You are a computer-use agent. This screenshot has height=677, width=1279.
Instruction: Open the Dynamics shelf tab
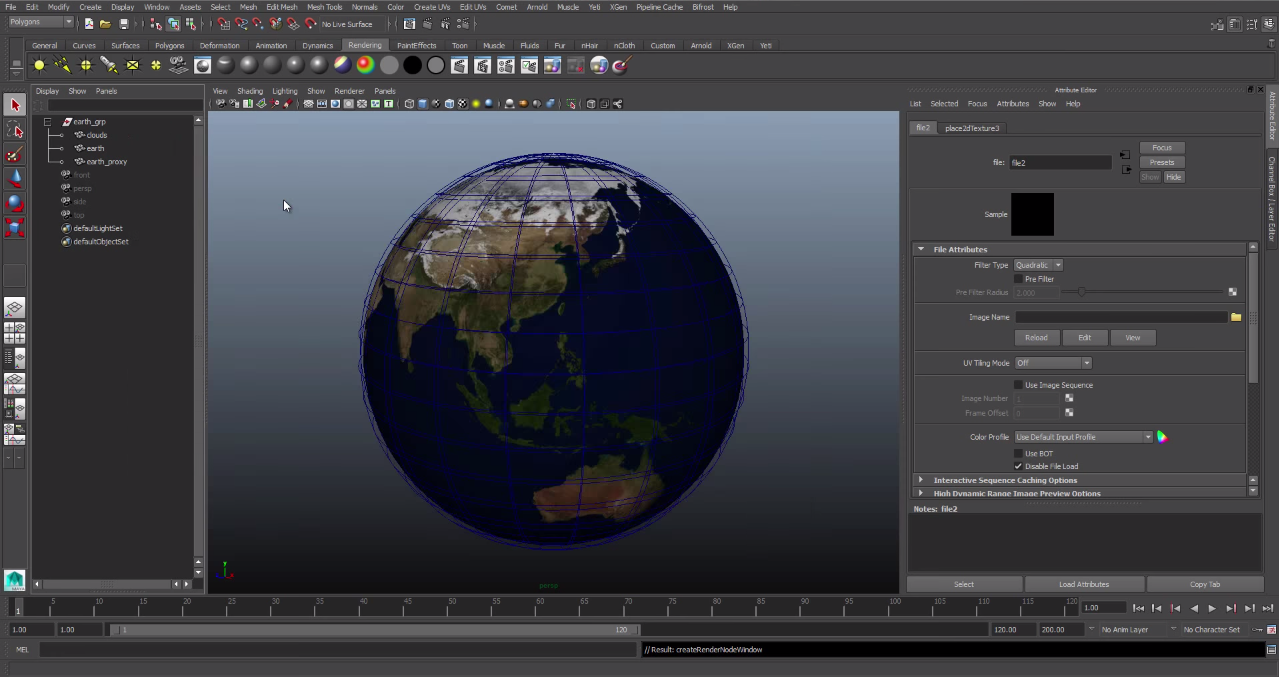point(317,45)
